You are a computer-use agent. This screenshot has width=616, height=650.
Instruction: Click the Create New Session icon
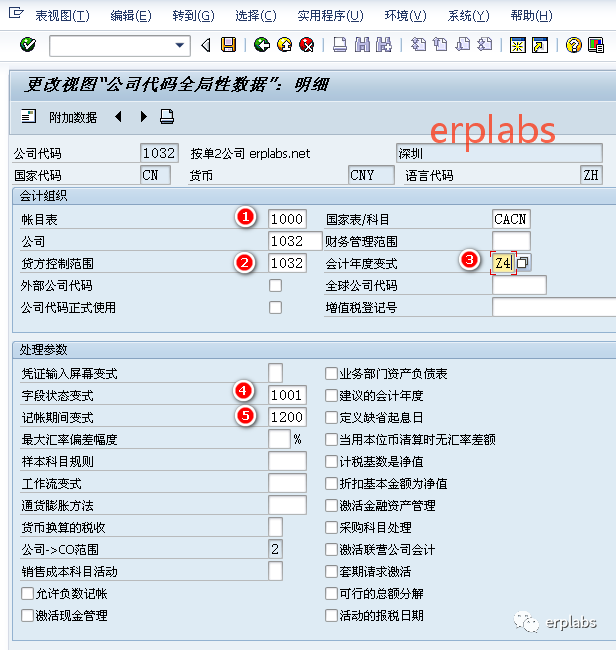point(518,45)
